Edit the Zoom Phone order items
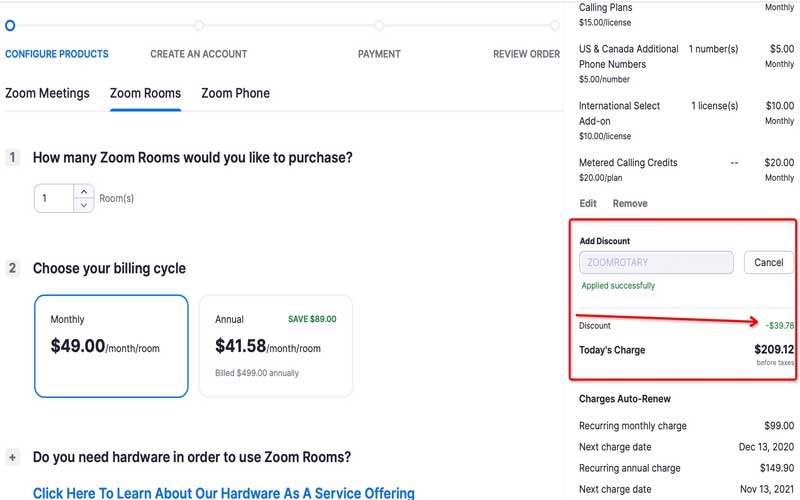Screen dimensions: 800x500 (588, 203)
